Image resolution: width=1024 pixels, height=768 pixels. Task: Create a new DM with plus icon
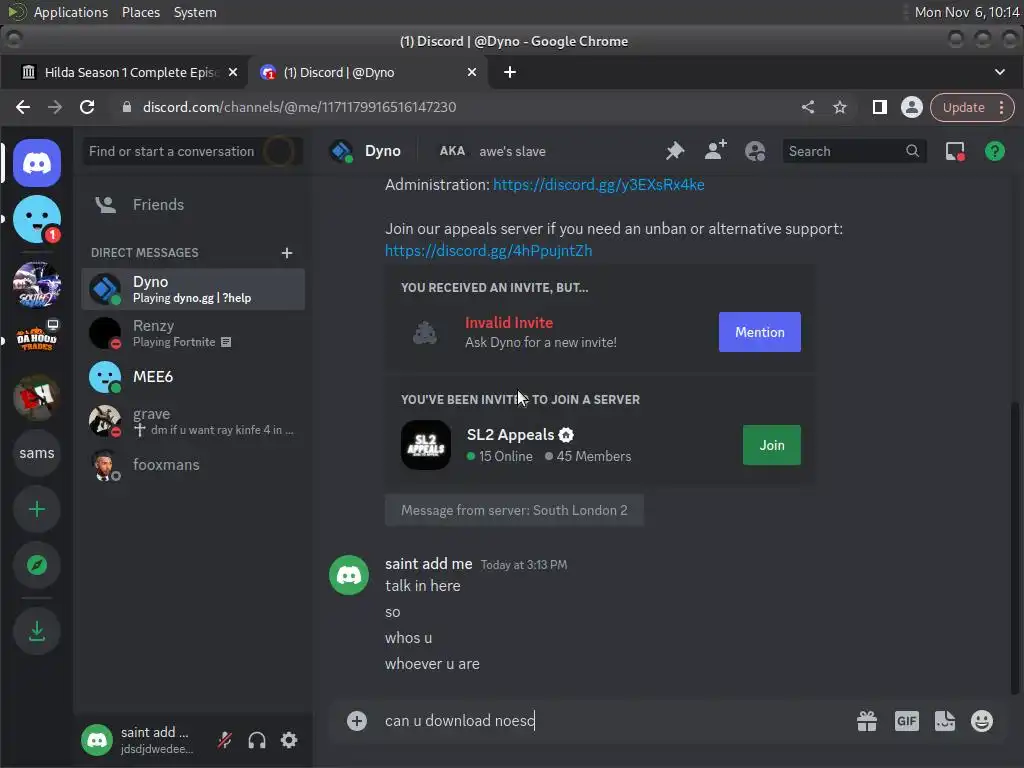[287, 253]
